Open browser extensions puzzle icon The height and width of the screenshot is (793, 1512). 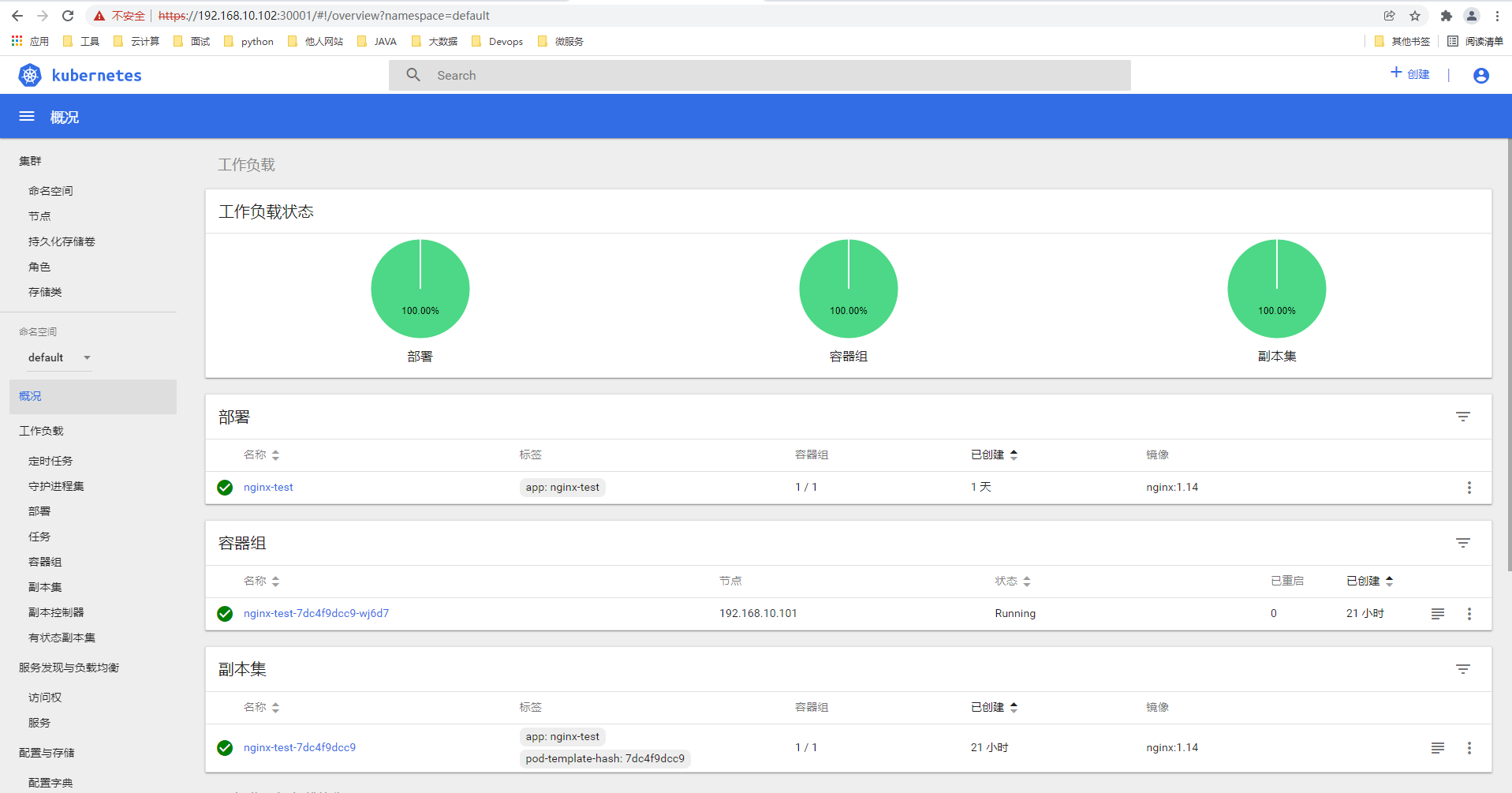click(x=1446, y=16)
